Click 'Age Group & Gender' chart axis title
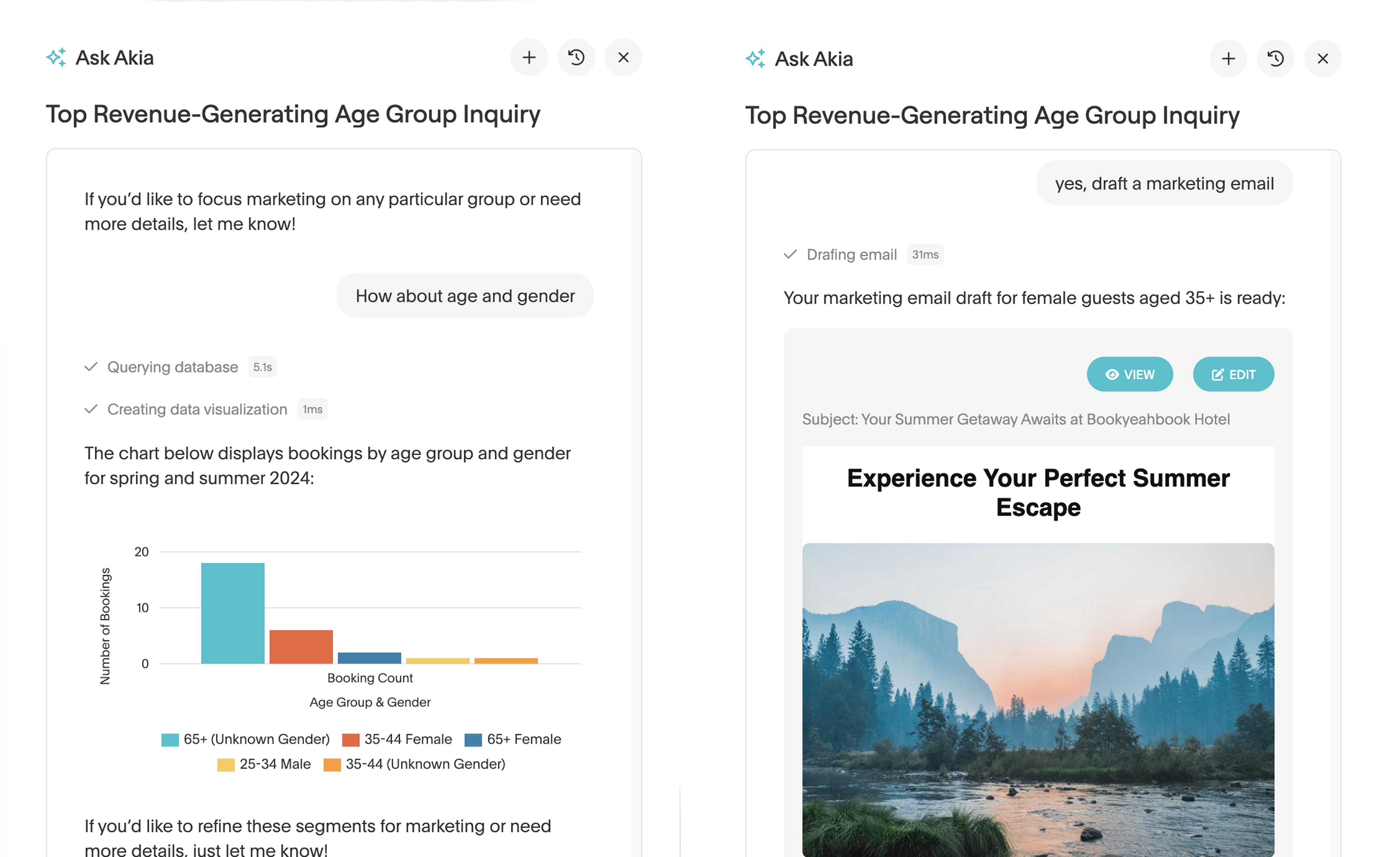 click(370, 702)
